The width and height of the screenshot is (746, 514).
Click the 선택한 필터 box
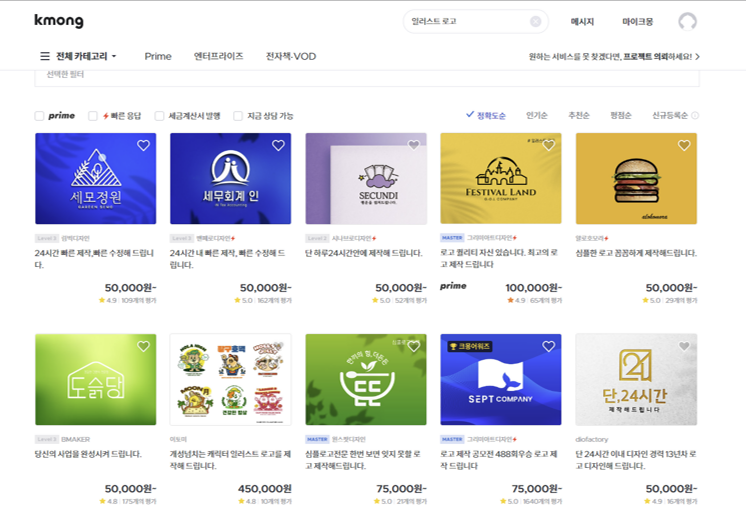(x=367, y=79)
